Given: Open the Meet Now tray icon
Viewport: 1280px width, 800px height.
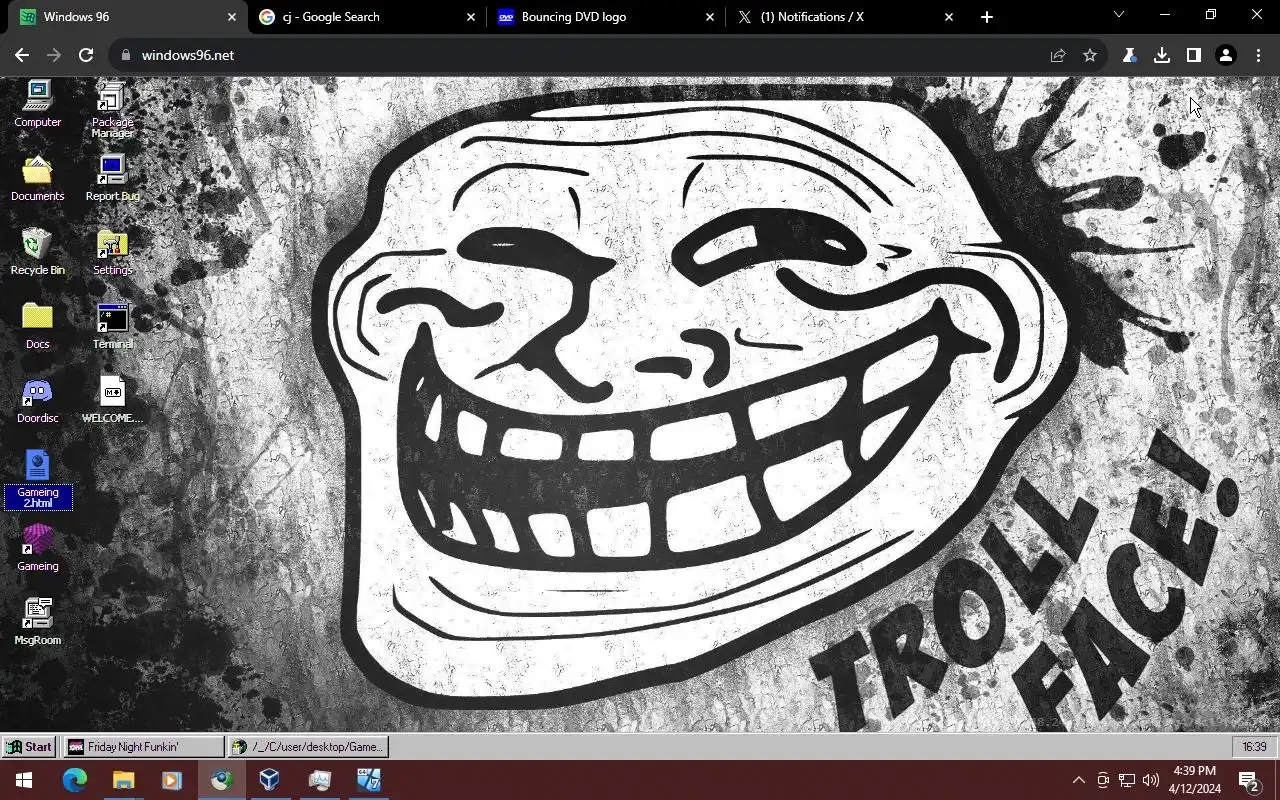Looking at the screenshot, I should click(1103, 780).
